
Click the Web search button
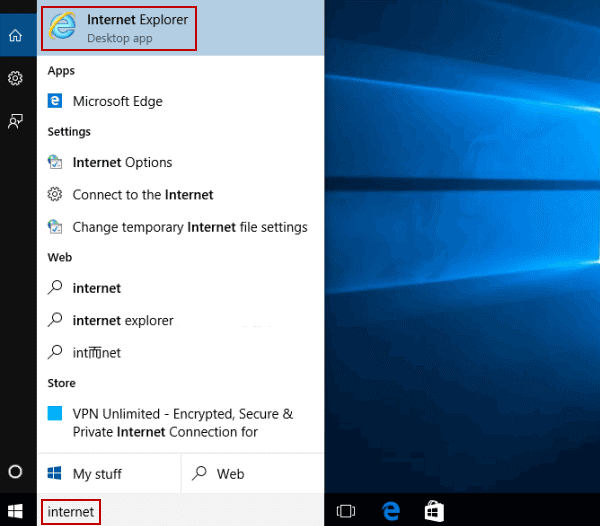[x=253, y=474]
